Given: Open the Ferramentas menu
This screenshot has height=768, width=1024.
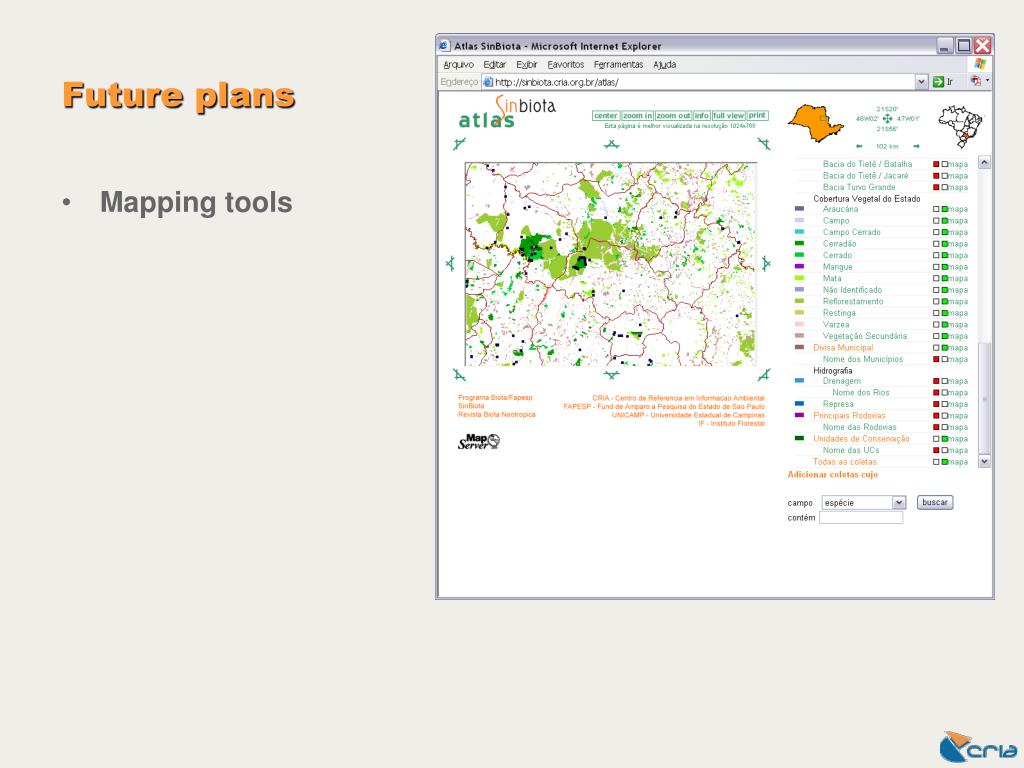Looking at the screenshot, I should [618, 65].
